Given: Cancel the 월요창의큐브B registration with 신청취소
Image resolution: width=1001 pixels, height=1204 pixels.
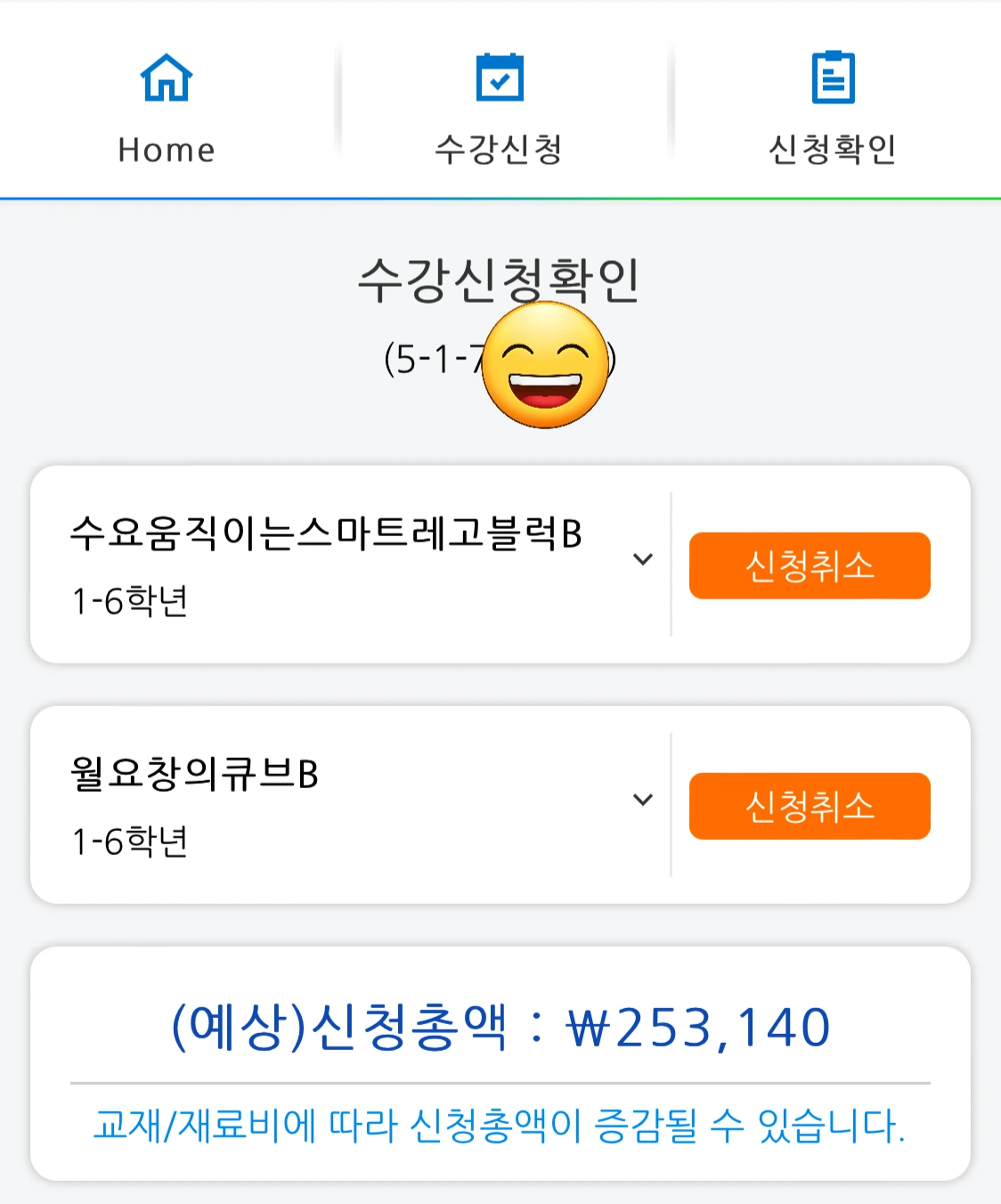Looking at the screenshot, I should 810,806.
